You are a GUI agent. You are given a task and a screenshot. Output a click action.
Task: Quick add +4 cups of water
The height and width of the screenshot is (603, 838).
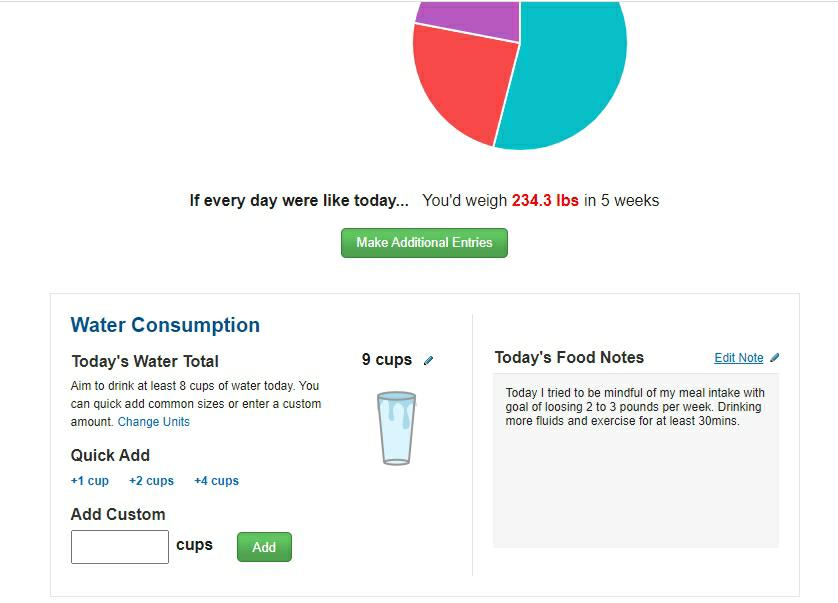tap(216, 481)
